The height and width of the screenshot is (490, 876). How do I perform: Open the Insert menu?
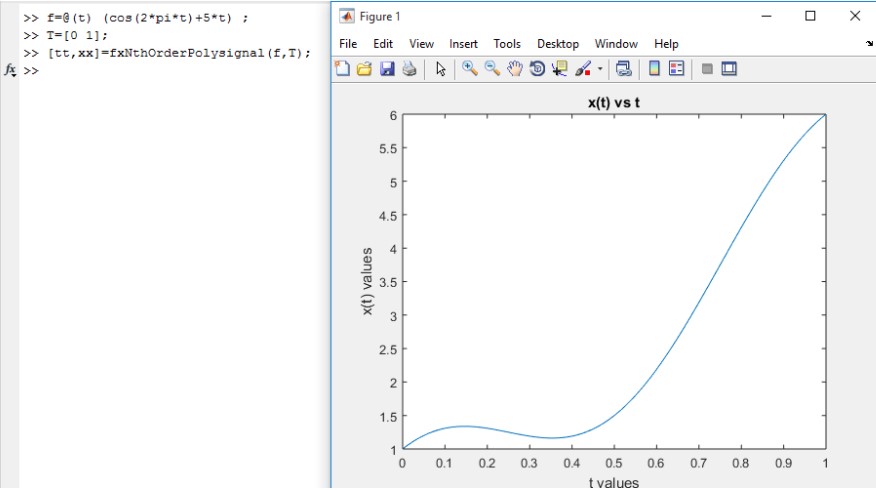[463, 44]
